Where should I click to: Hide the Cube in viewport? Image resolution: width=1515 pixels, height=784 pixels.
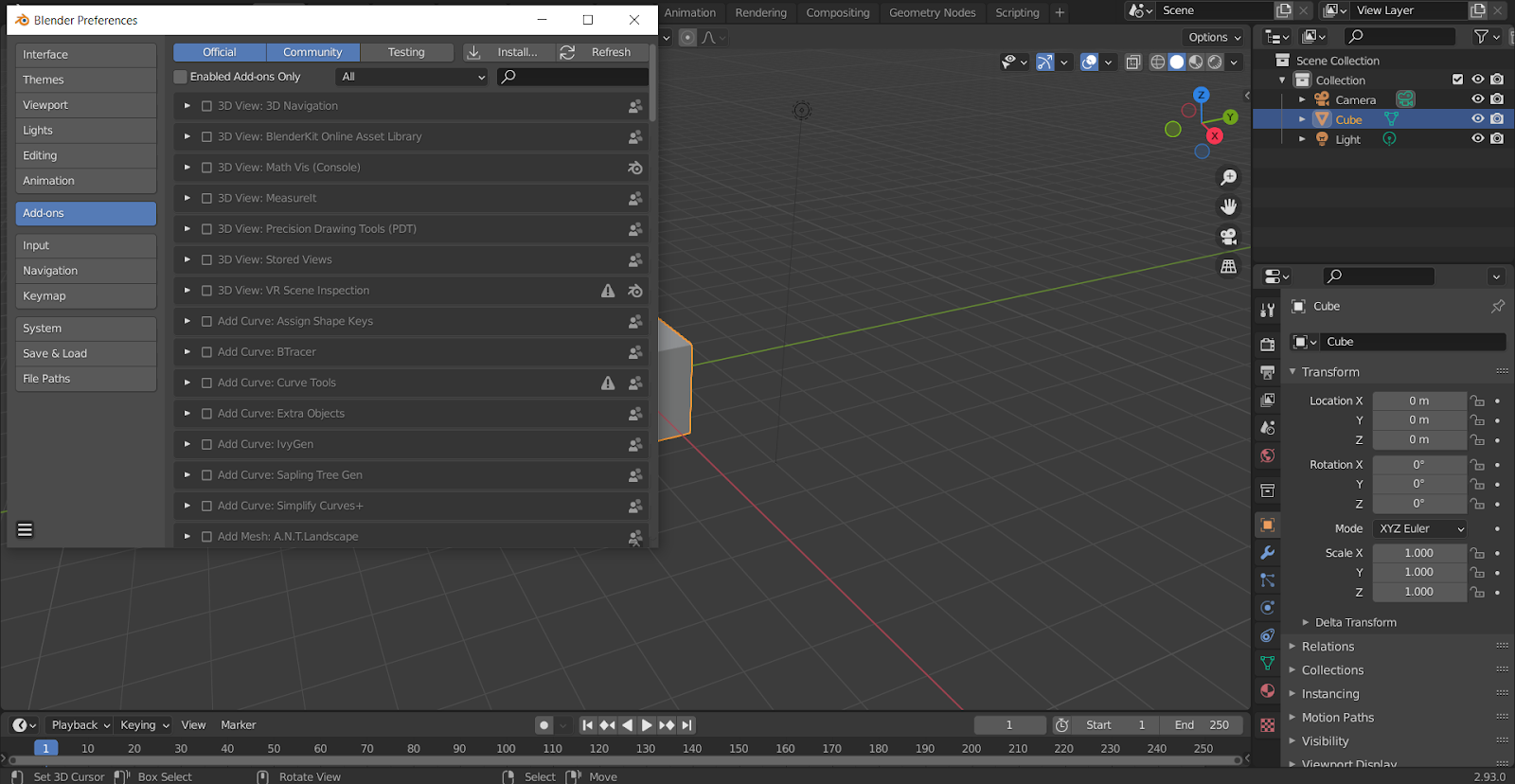point(1477,119)
